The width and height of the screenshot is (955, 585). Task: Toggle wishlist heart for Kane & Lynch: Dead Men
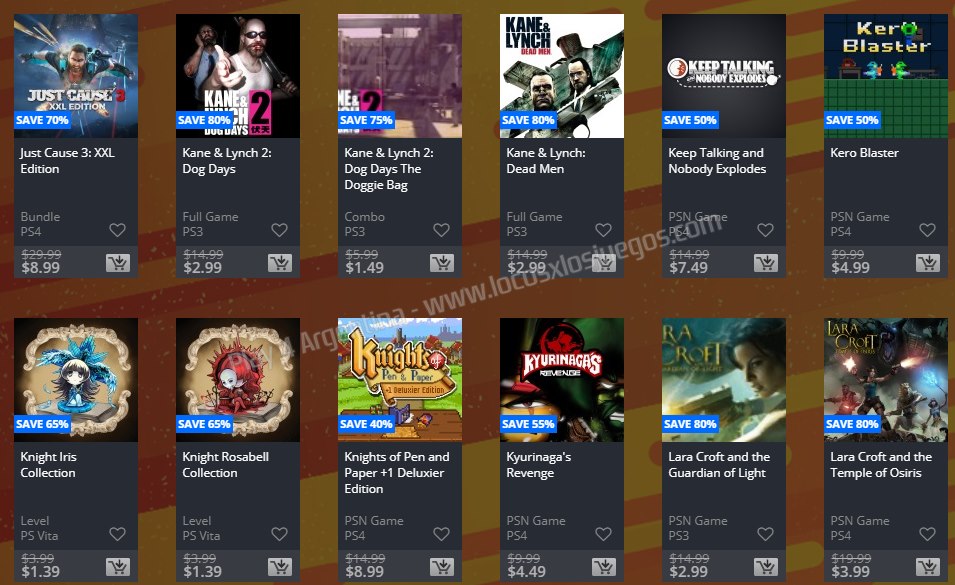tap(604, 229)
